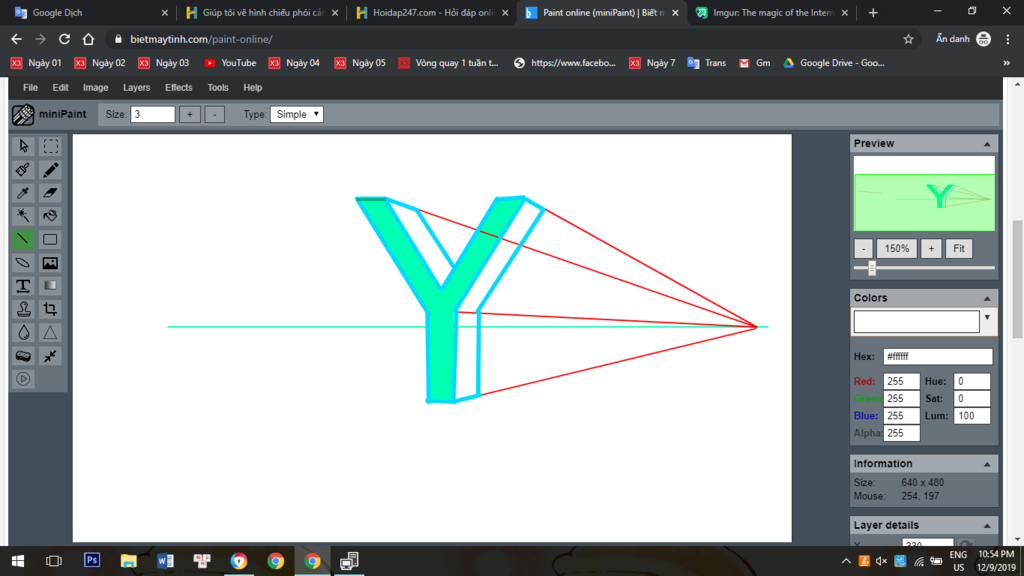Collapse the Preview panel
The width and height of the screenshot is (1024, 576).
pyautogui.click(x=987, y=144)
